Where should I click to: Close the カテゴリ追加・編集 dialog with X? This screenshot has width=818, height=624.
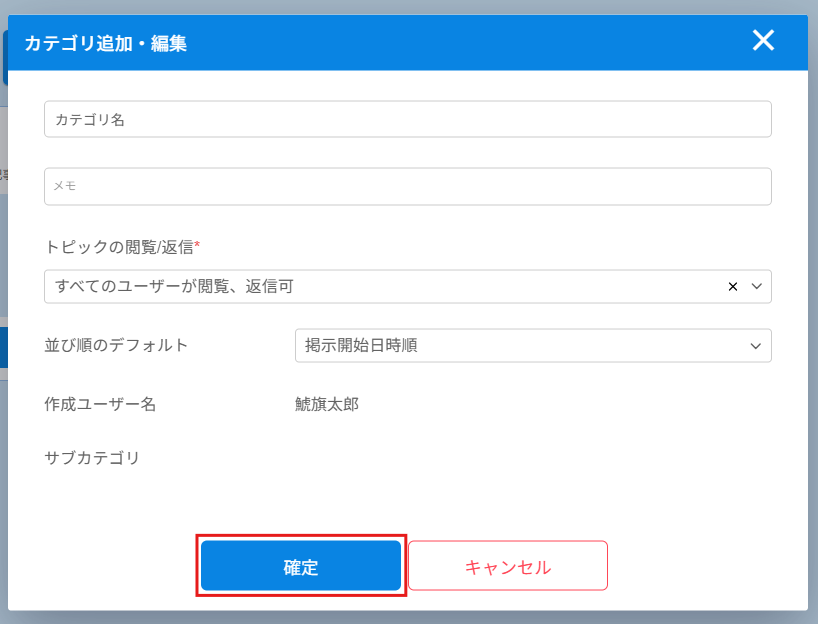pyautogui.click(x=763, y=40)
